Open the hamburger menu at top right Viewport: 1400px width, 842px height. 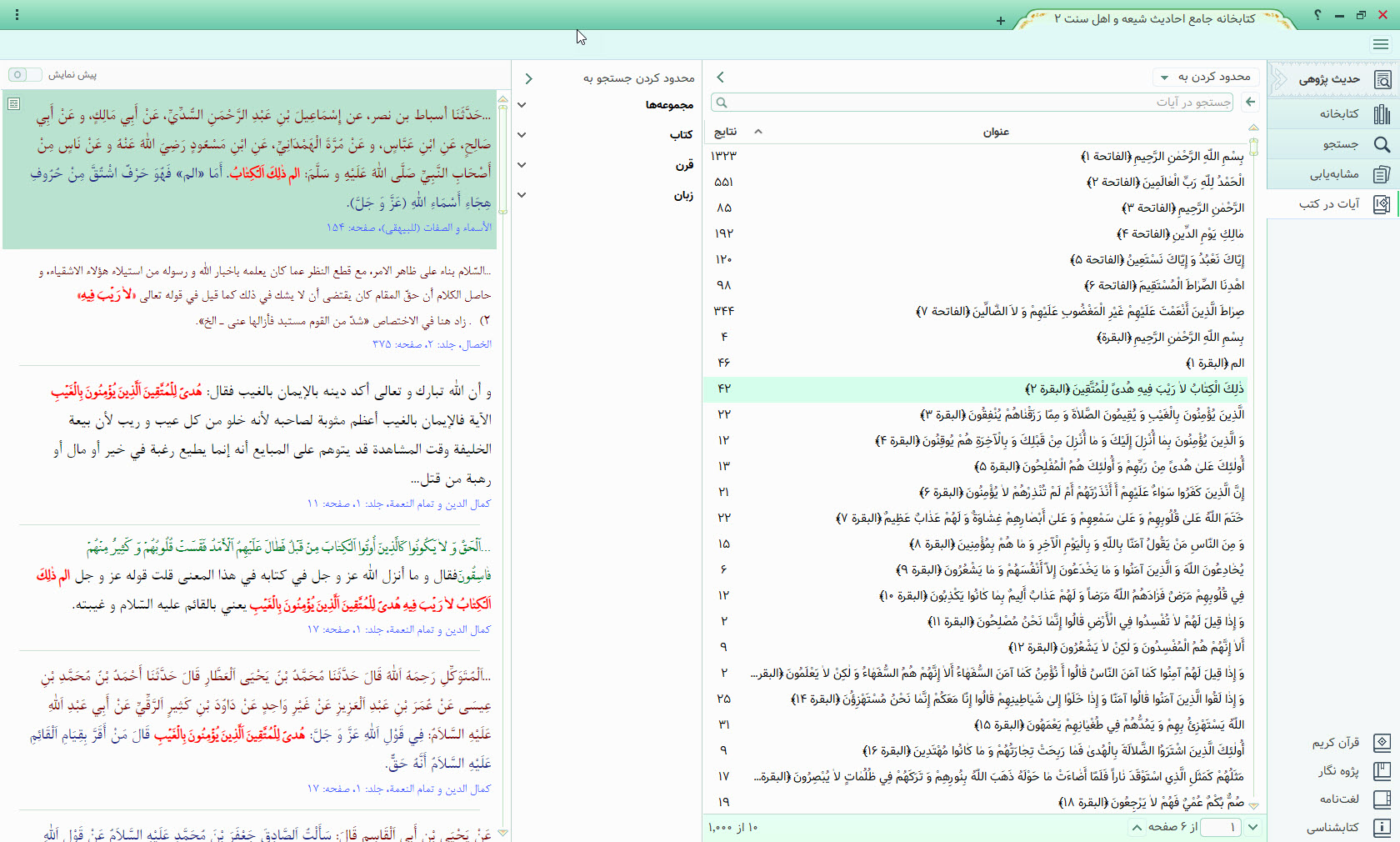(x=1381, y=44)
